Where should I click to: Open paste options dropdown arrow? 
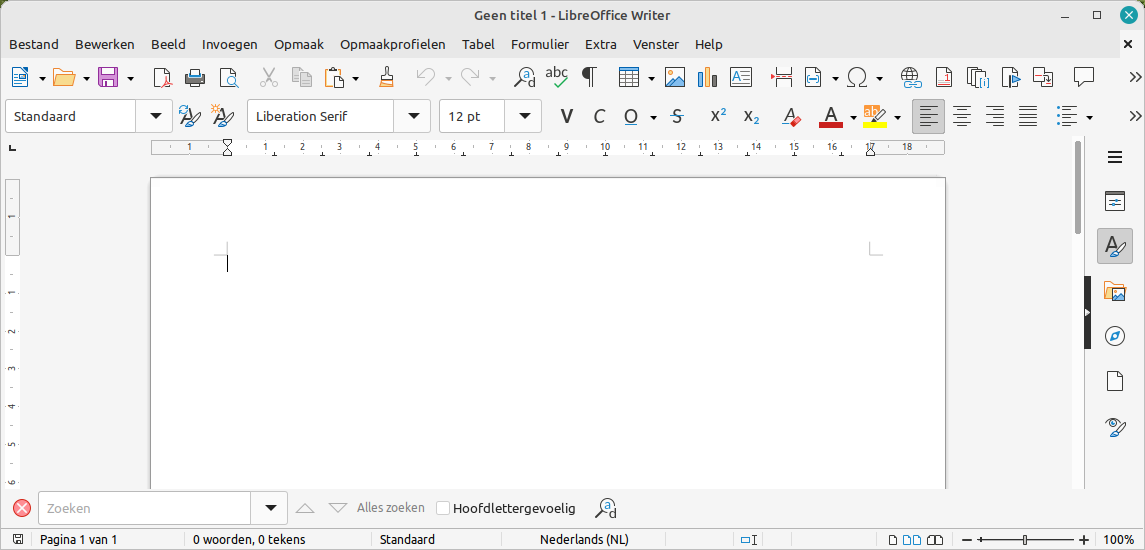coord(356,77)
